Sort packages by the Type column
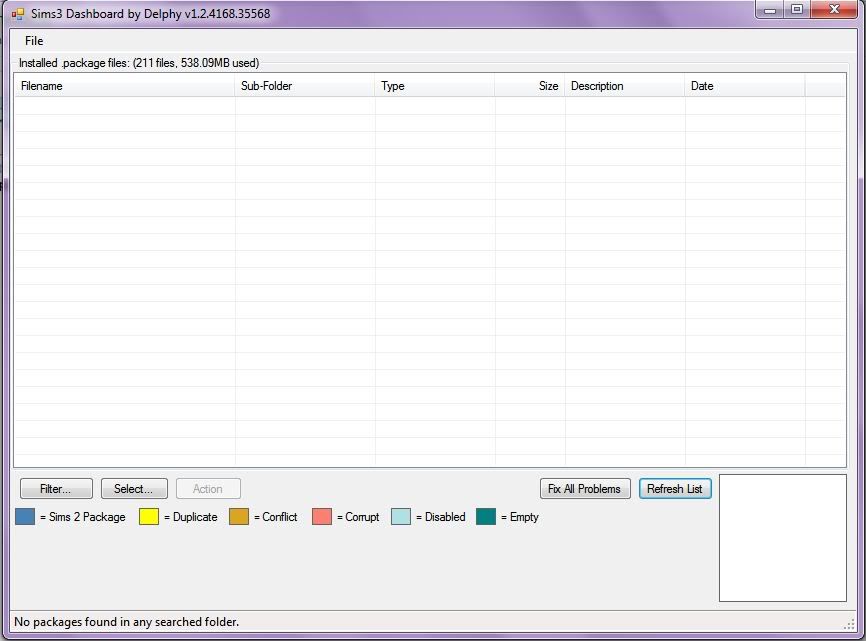The image size is (866, 641). point(392,86)
